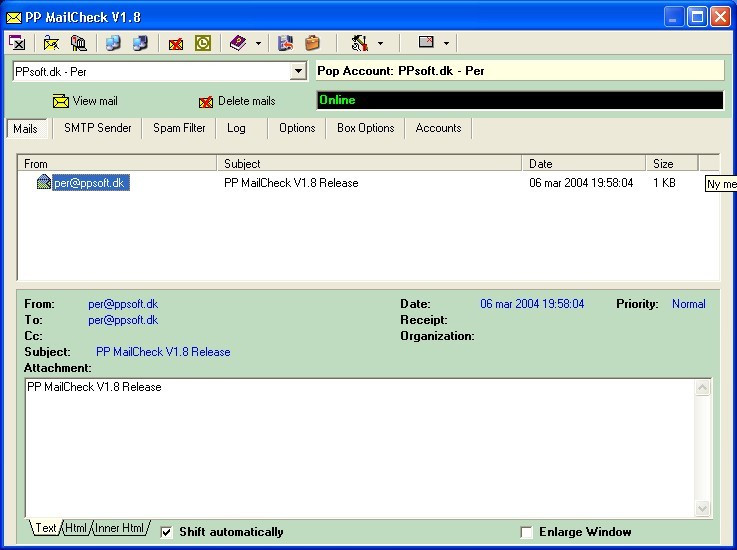Switch the message view to the Text tab

pyautogui.click(x=46, y=528)
